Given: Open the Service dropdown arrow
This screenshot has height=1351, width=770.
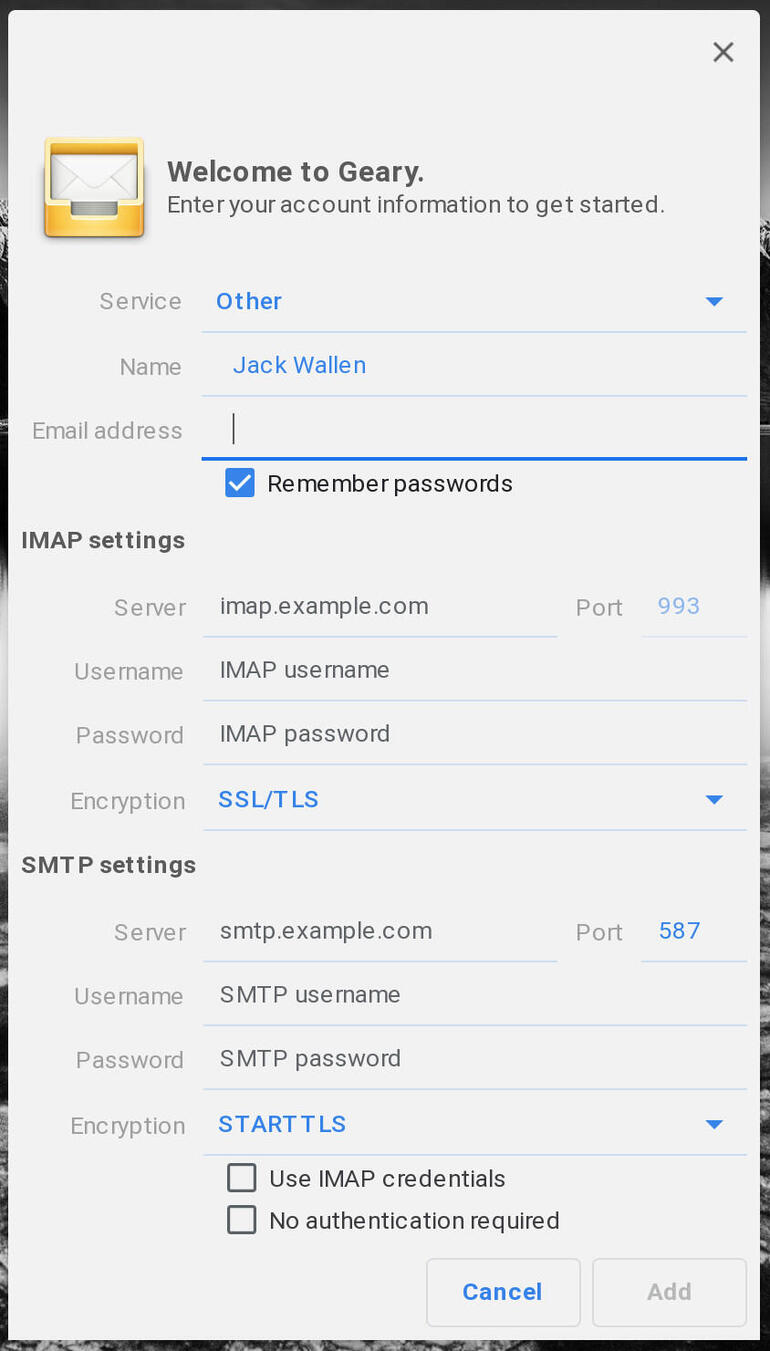Looking at the screenshot, I should (714, 301).
